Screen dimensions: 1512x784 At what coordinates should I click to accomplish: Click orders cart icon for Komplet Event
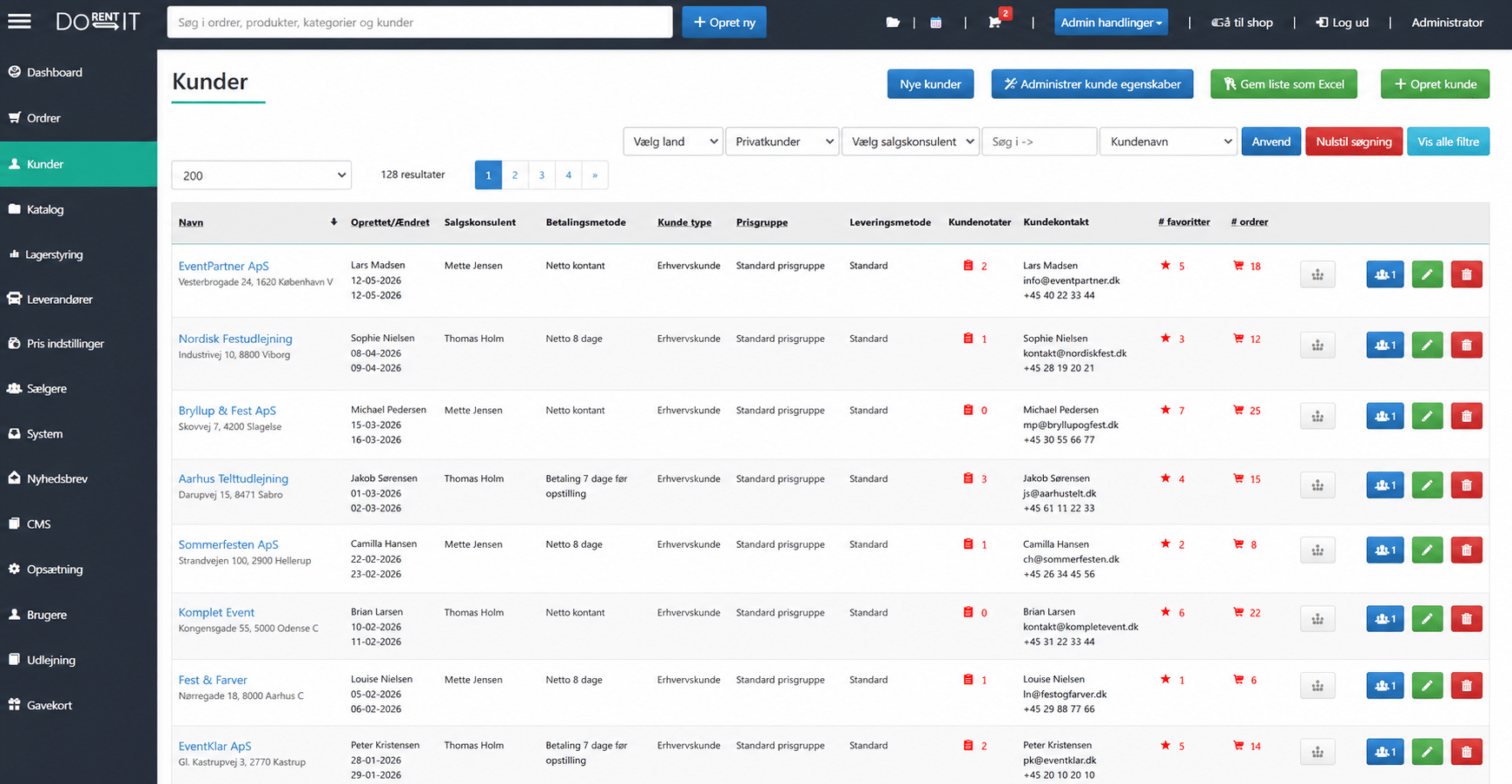pos(1238,612)
